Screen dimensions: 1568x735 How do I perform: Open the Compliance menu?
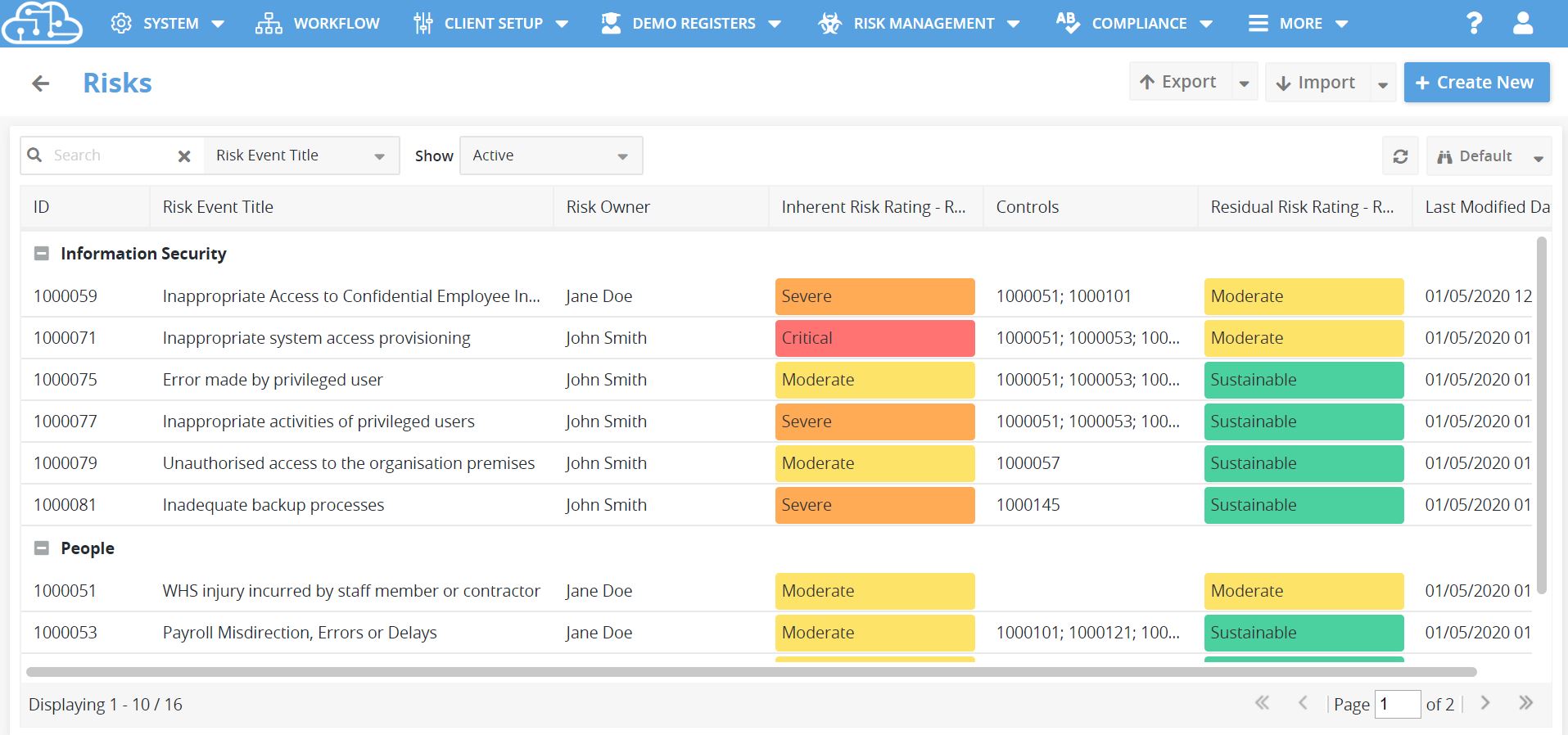coord(1134,23)
